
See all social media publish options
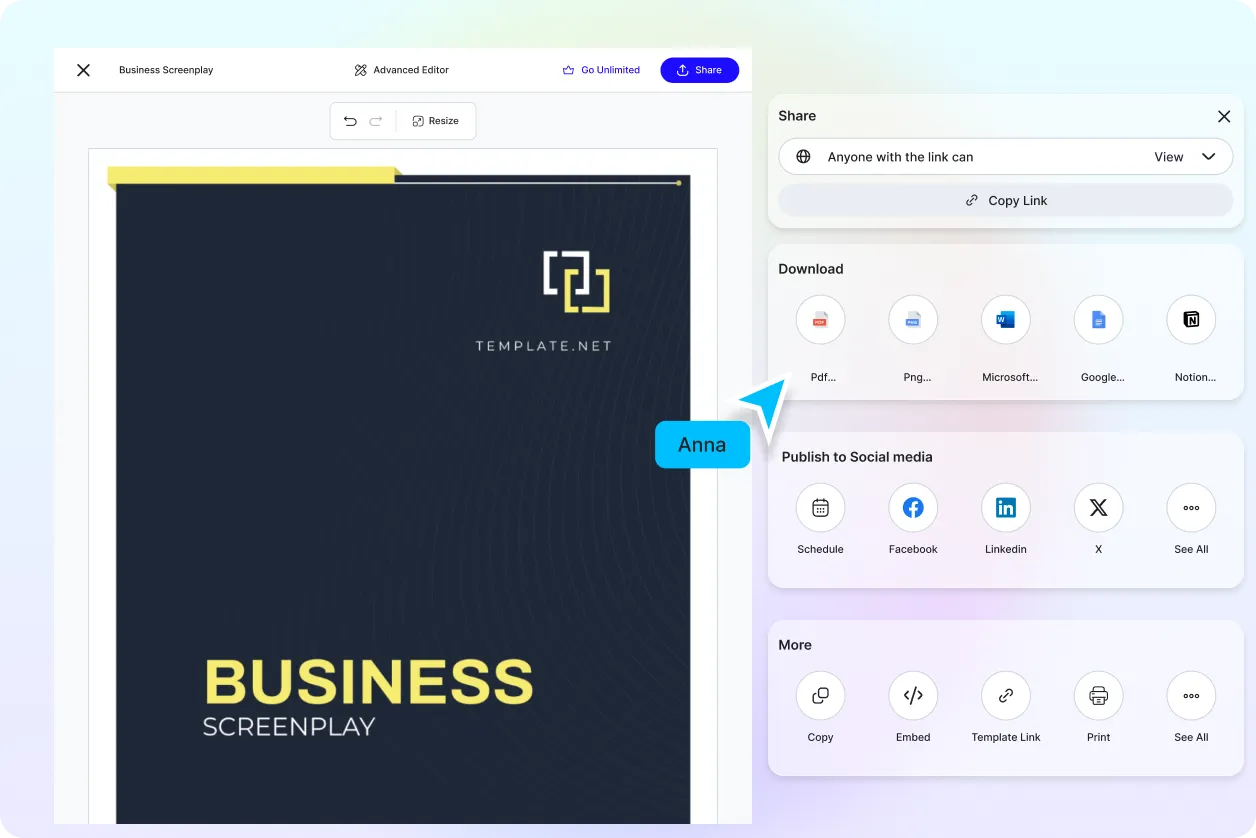[1191, 508]
